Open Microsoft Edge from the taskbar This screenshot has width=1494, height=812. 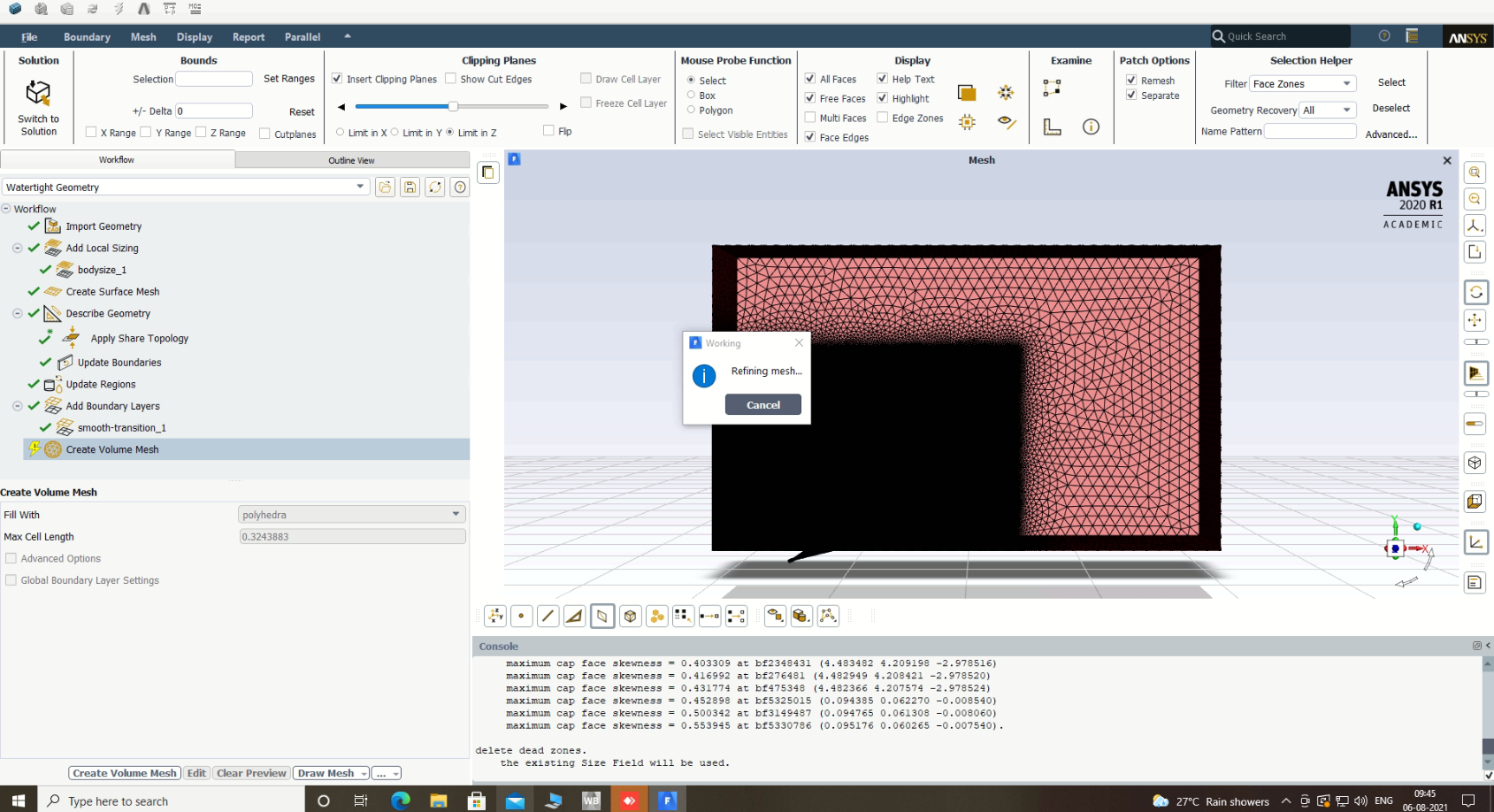click(401, 801)
